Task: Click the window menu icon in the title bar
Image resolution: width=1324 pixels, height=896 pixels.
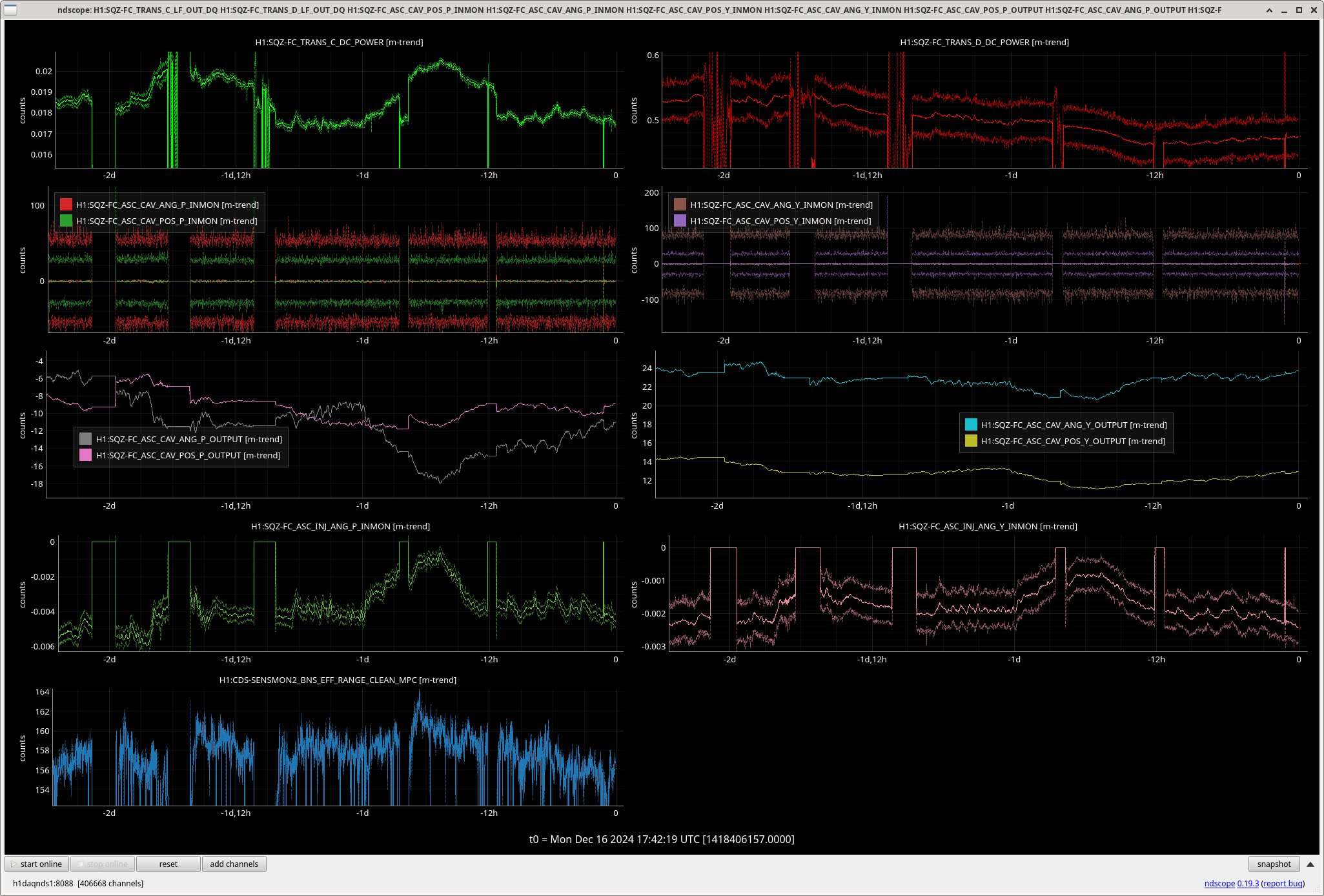Action: (x=10, y=10)
